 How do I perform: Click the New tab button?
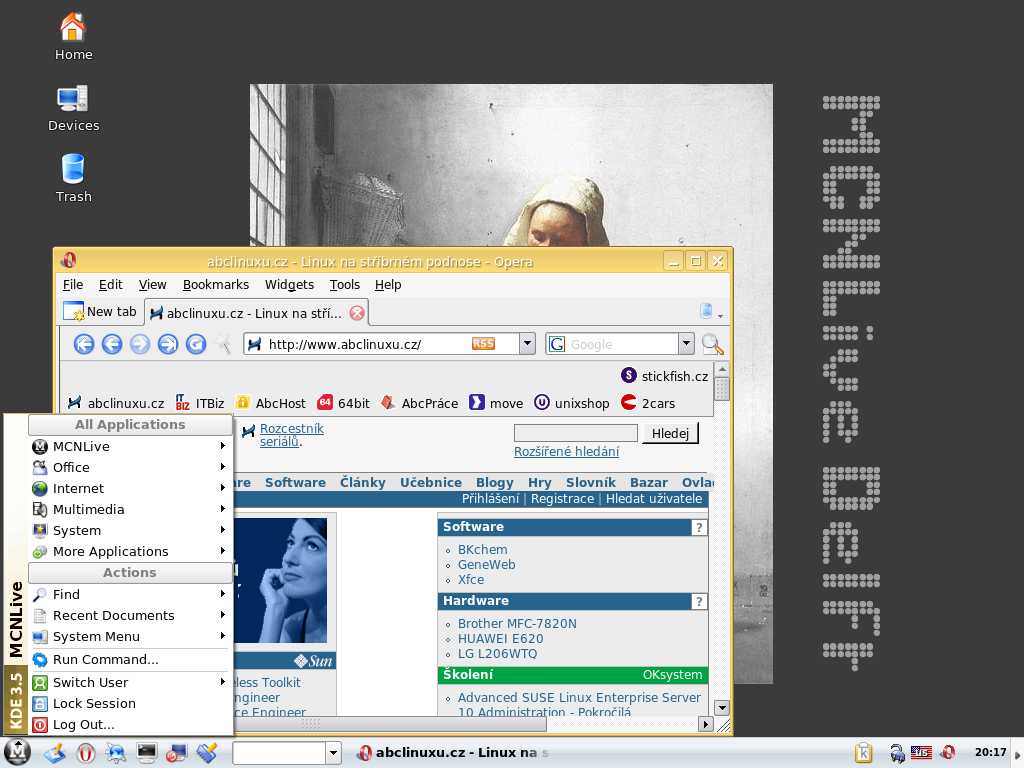(x=100, y=312)
